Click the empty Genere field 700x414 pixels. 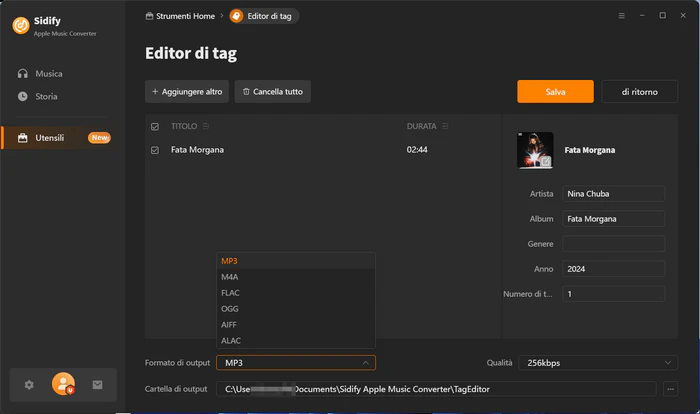pos(613,244)
